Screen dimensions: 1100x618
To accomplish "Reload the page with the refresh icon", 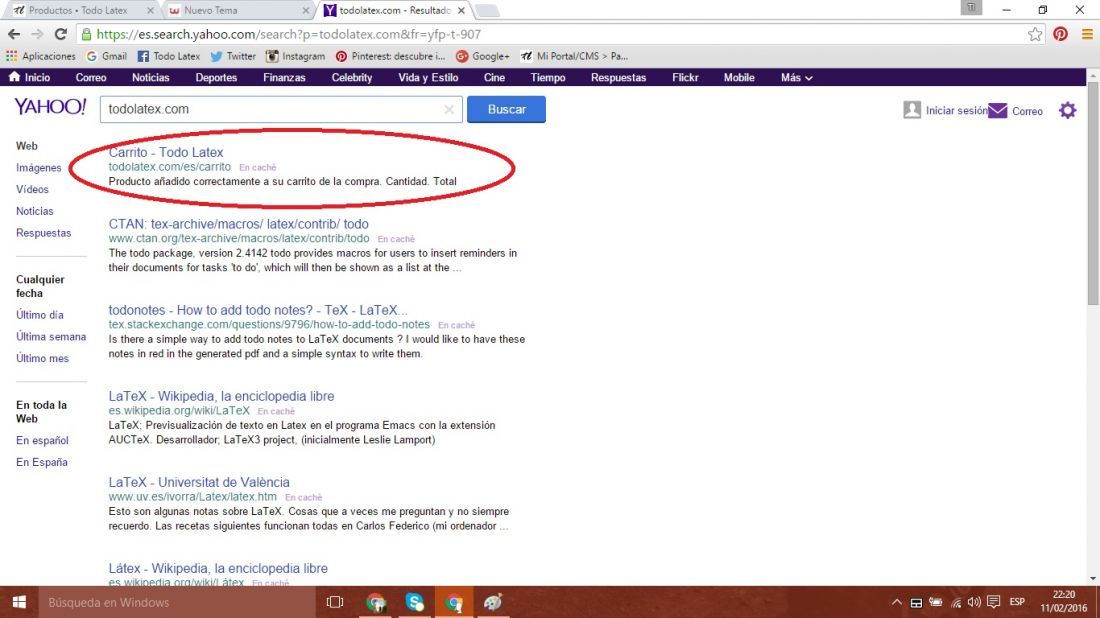I will (61, 34).
